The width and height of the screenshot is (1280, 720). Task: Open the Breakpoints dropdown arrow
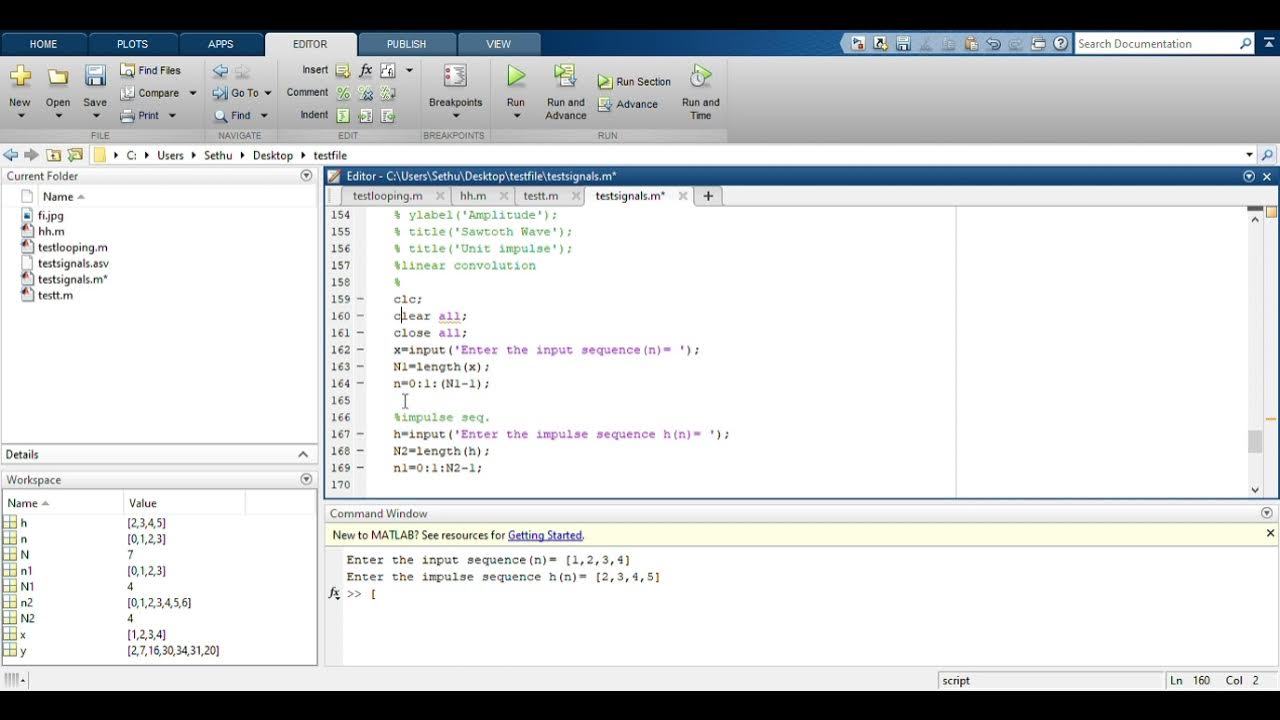[x=455, y=116]
